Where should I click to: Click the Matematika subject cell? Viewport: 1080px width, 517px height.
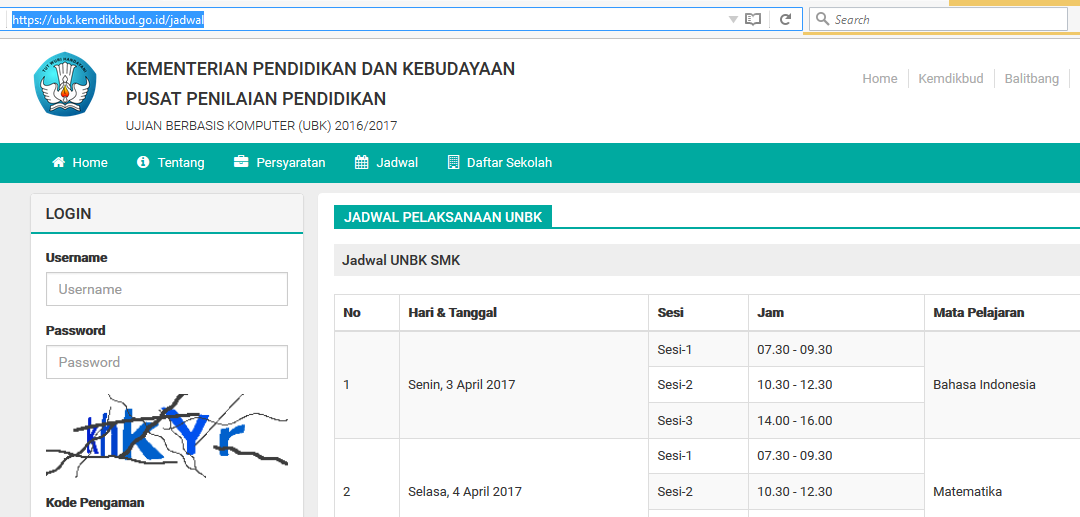coord(1002,478)
